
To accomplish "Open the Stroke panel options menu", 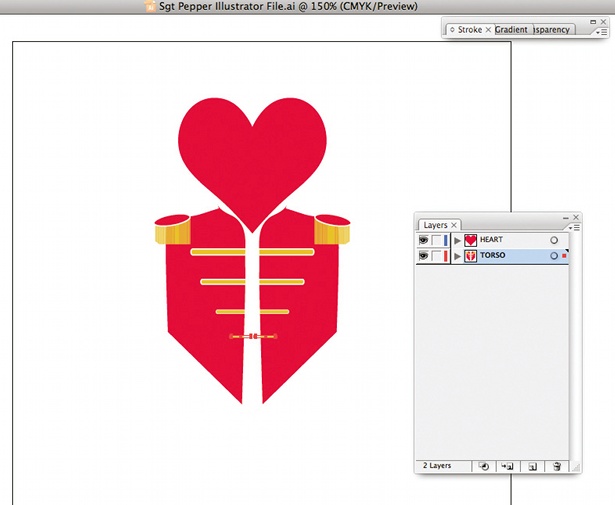I will 602,32.
